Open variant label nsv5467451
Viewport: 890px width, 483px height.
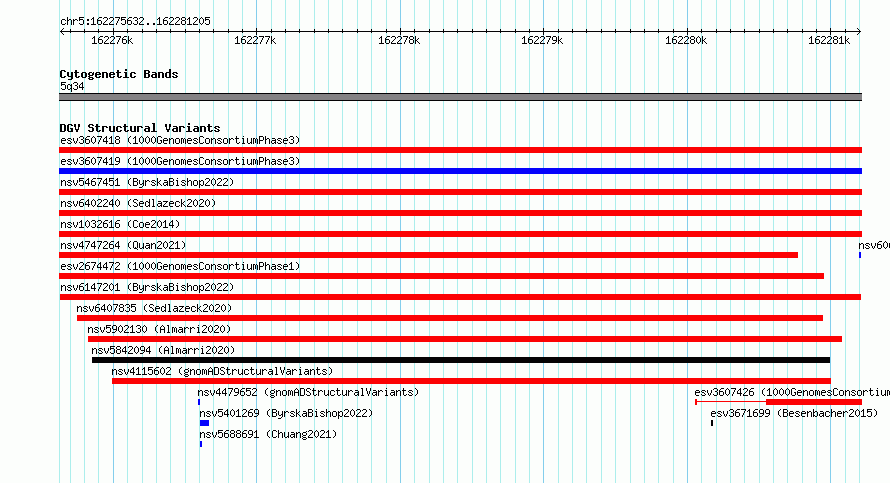[147, 182]
